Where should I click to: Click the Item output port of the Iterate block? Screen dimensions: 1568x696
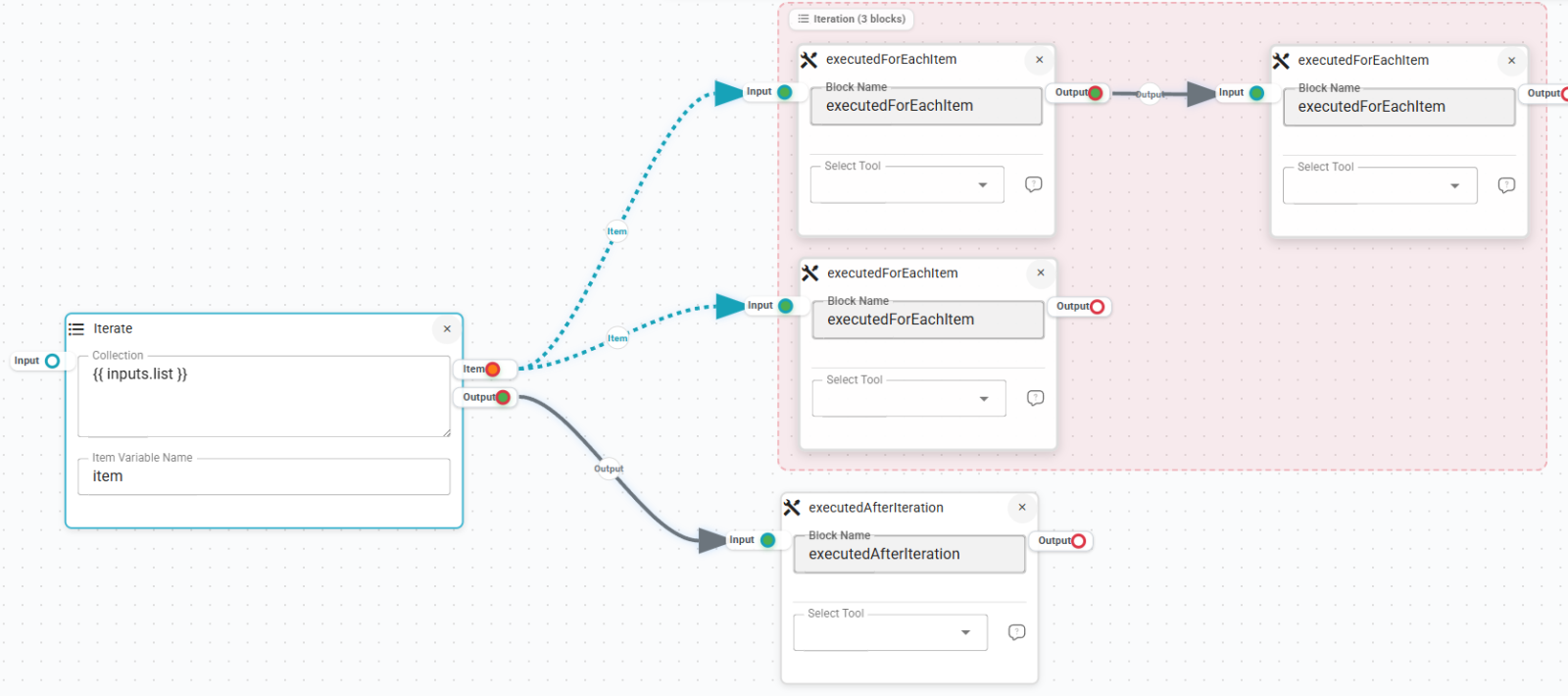[x=493, y=370]
